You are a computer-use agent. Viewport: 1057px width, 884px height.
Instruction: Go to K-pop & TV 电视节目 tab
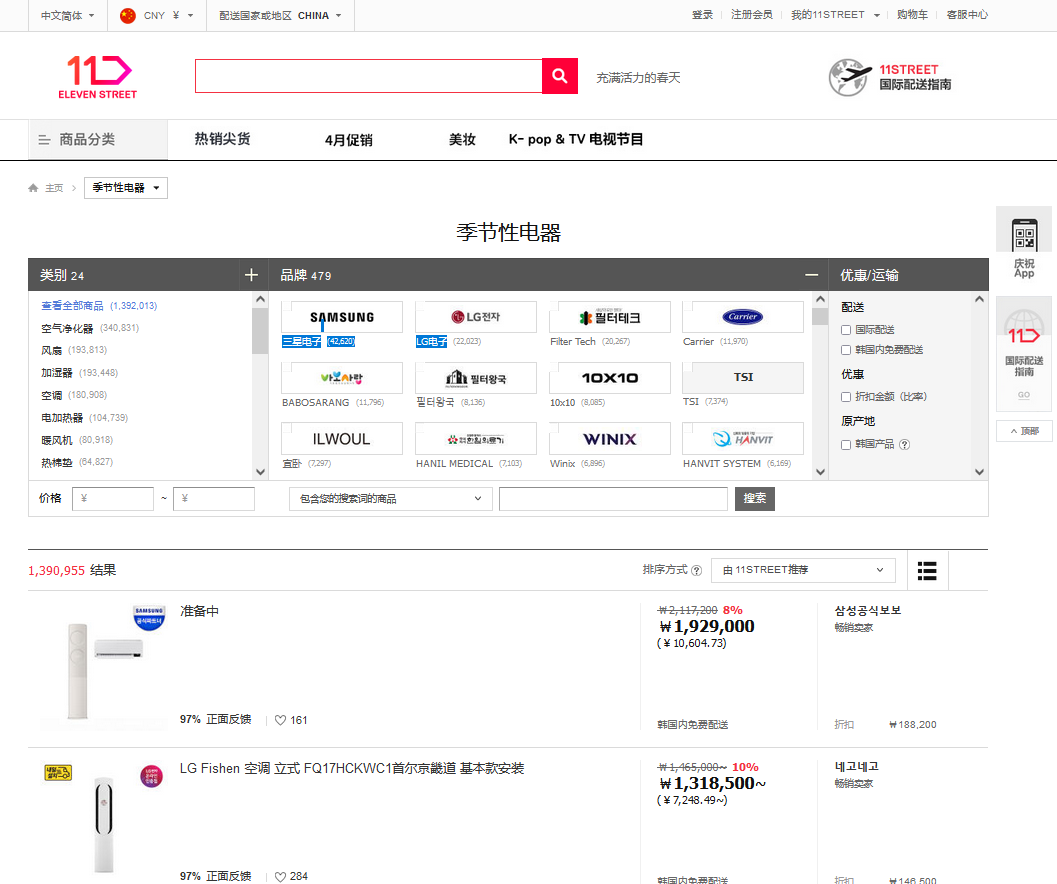point(576,139)
